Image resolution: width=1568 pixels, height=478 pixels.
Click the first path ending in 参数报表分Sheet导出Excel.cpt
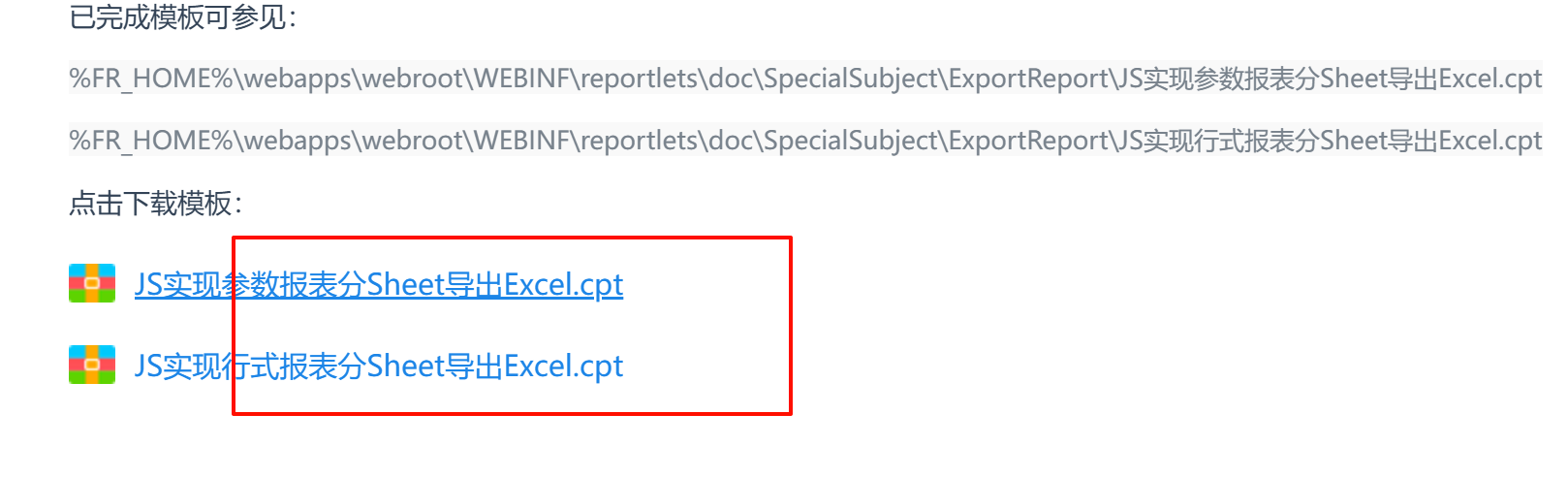[805, 79]
